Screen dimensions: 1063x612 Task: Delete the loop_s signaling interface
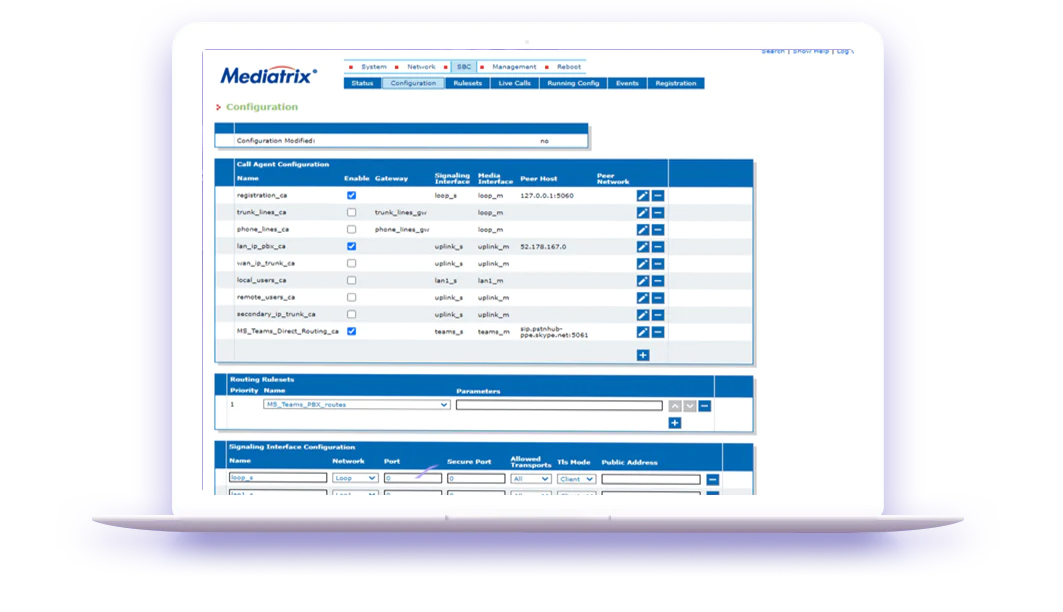pos(713,479)
